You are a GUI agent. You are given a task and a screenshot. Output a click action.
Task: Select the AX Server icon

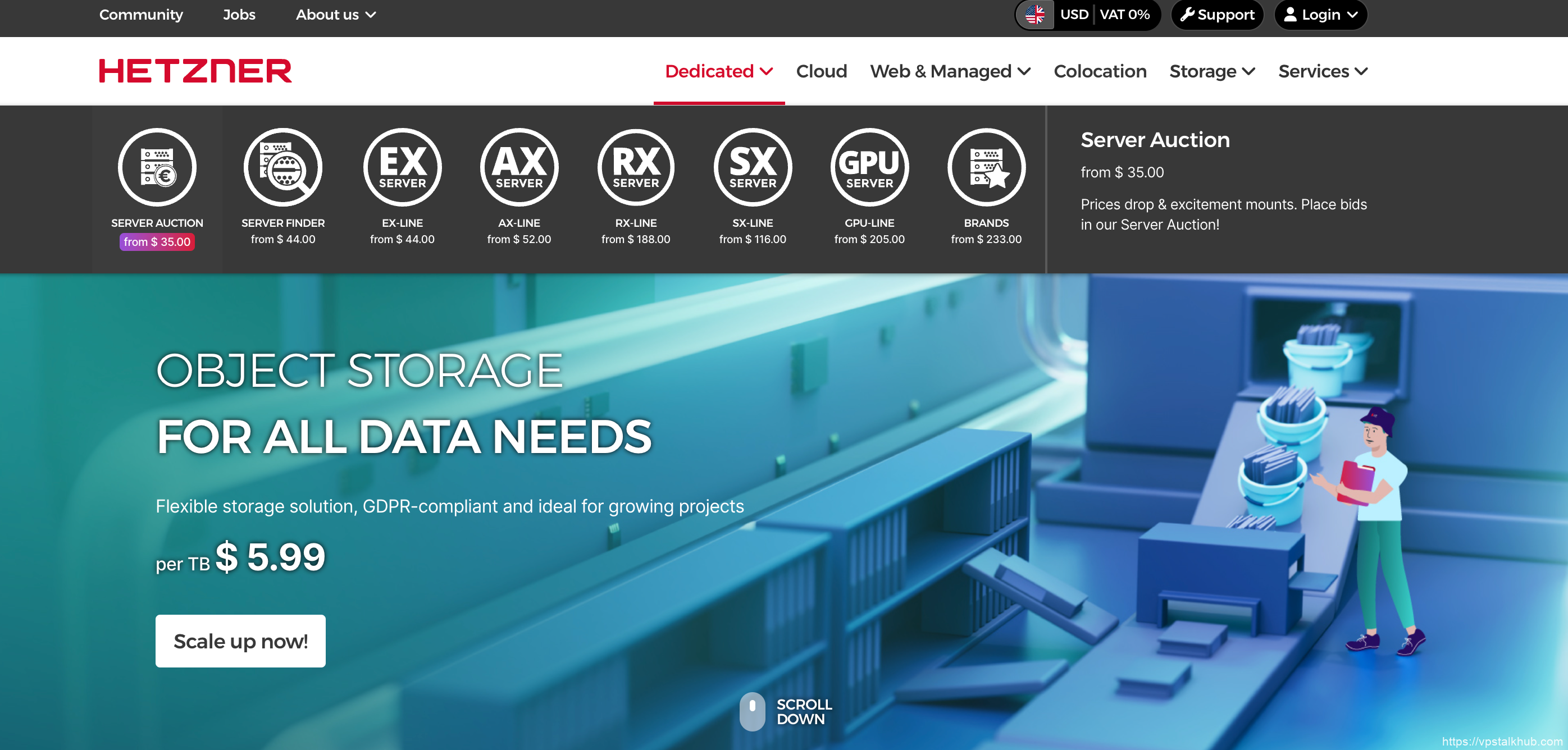[519, 167]
